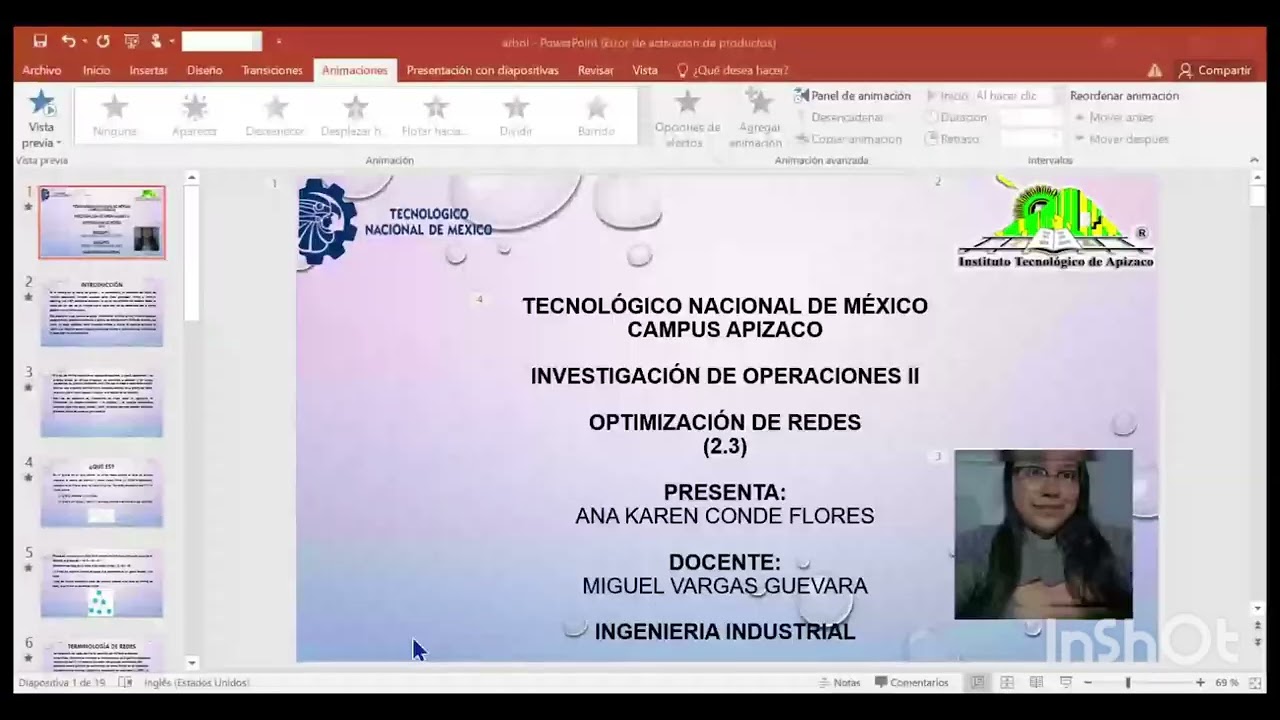1280x720 pixels.
Task: Open the Panel de animación
Action: [x=852, y=96]
